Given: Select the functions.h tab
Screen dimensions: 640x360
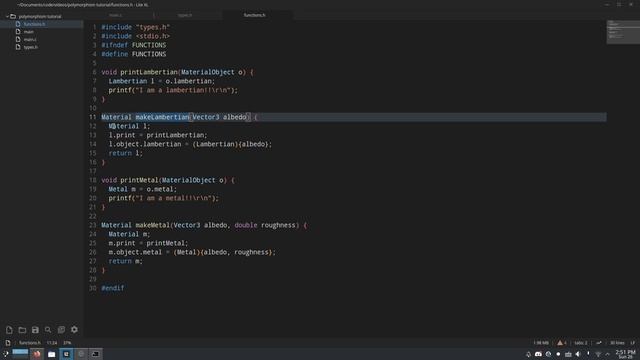Looking at the screenshot, I should click(x=254, y=15).
